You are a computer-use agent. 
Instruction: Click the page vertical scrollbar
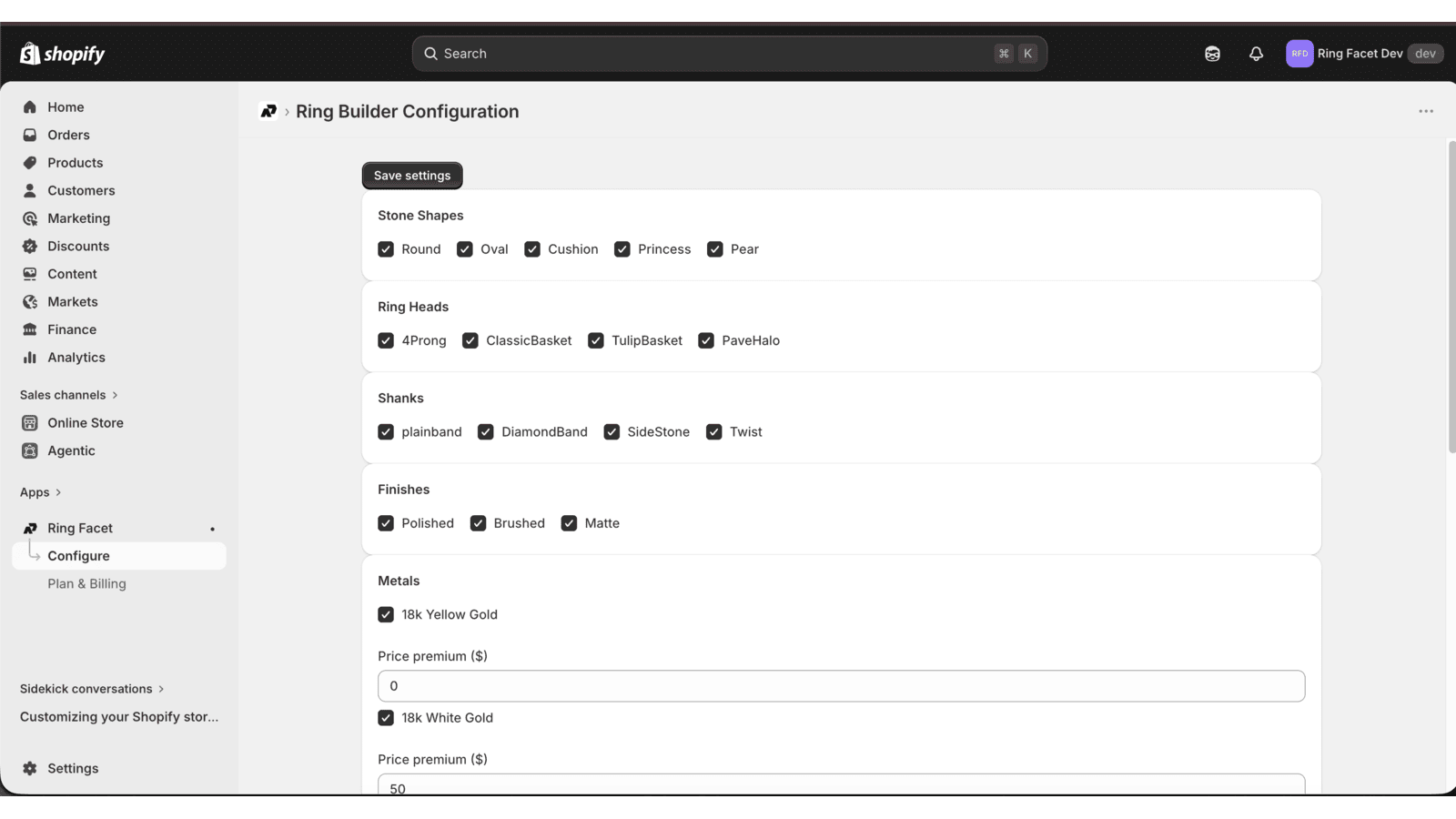pos(1451,297)
